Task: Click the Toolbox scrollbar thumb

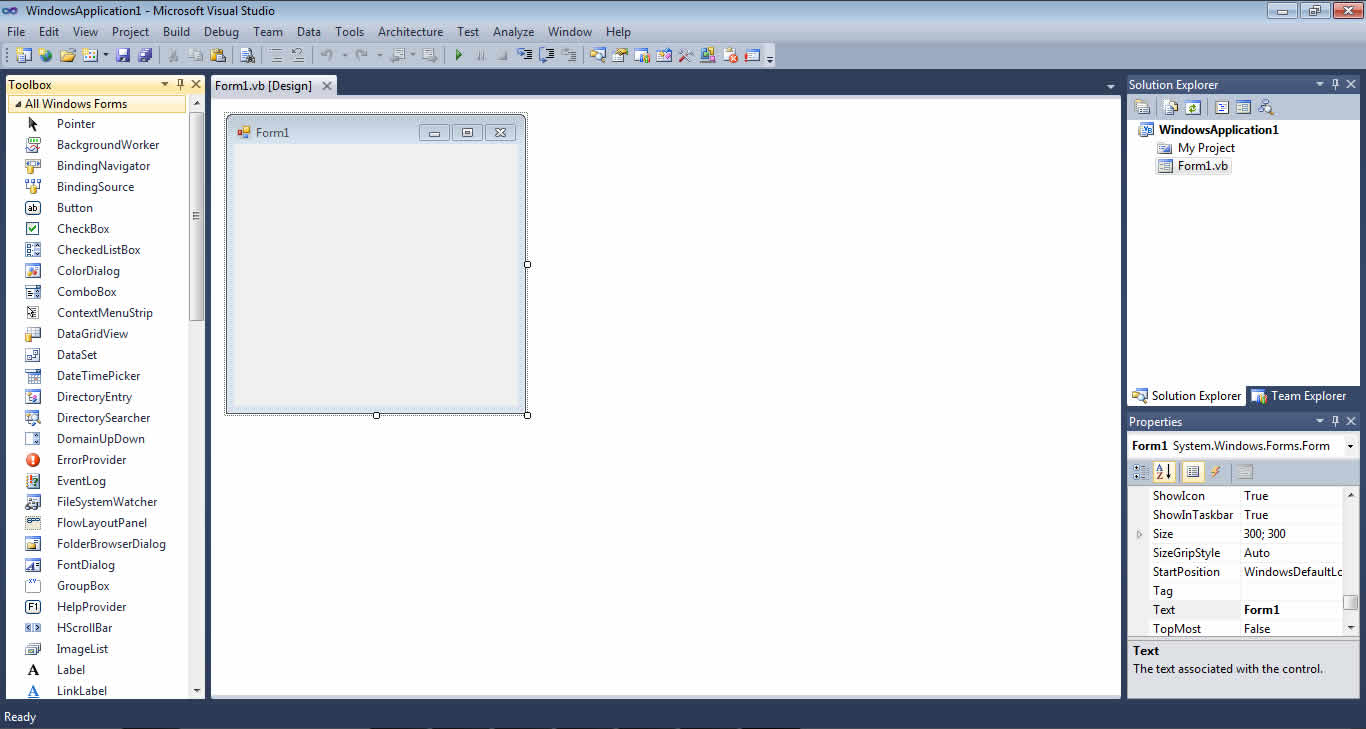Action: pyautogui.click(x=196, y=216)
